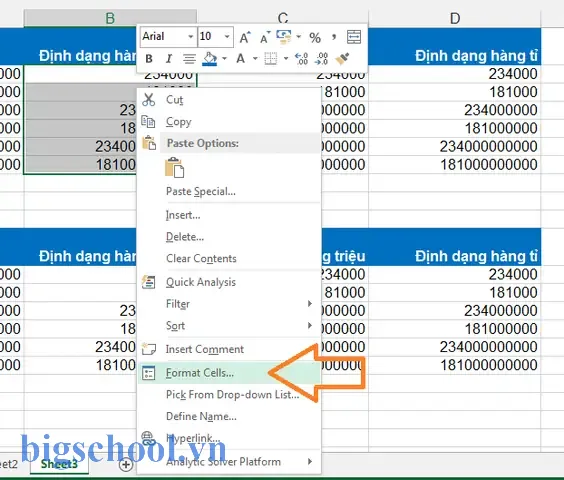
Task: Open Format Cells... dialog
Action: click(229, 373)
